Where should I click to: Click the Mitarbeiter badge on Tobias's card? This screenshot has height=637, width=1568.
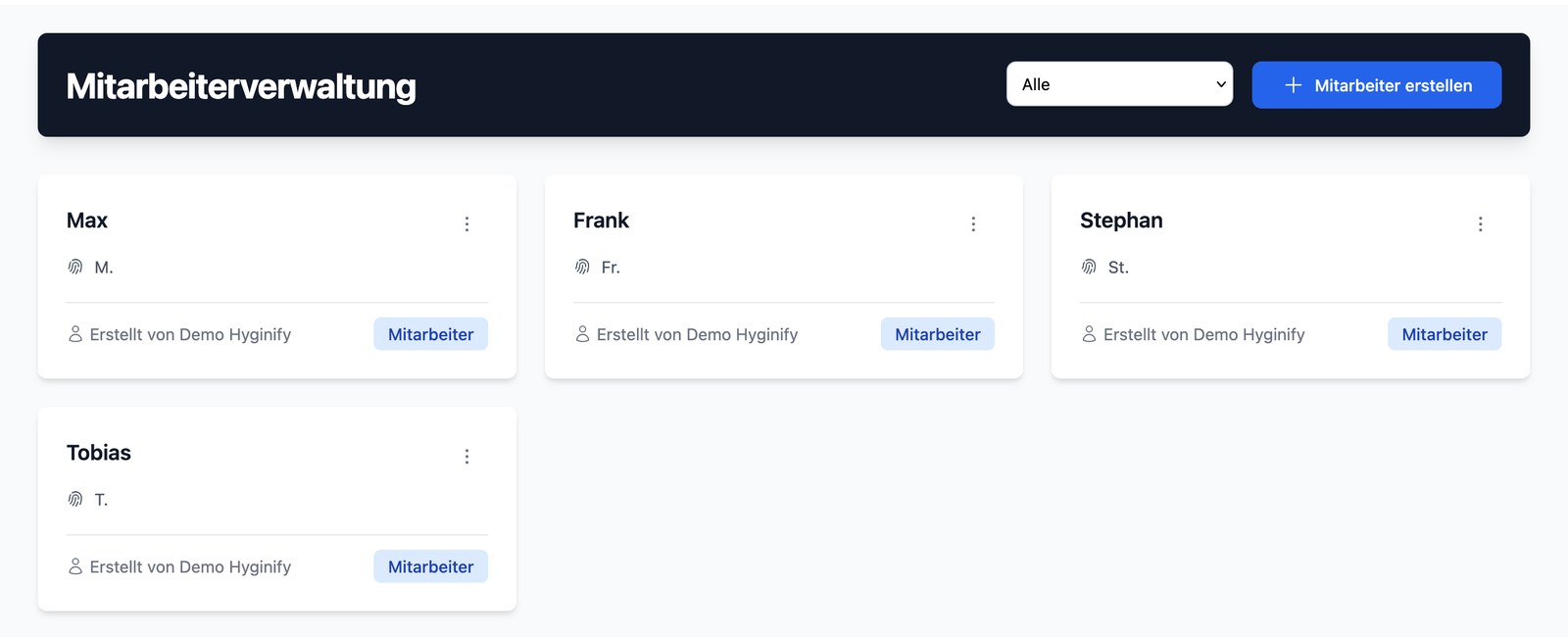coord(430,566)
